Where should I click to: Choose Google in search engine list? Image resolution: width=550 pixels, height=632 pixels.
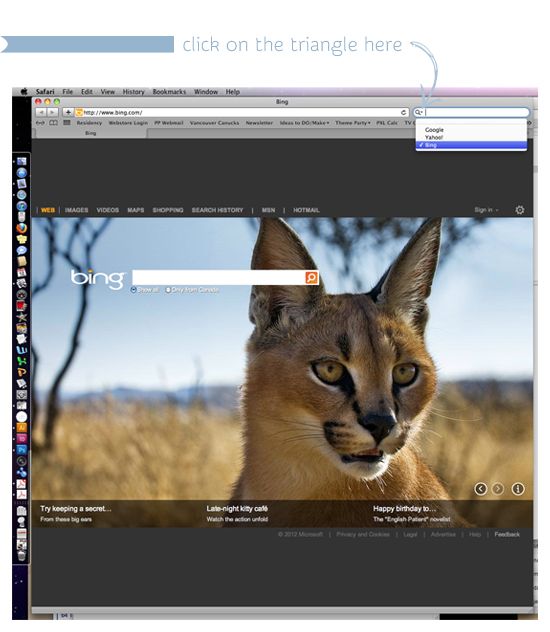click(x=471, y=130)
